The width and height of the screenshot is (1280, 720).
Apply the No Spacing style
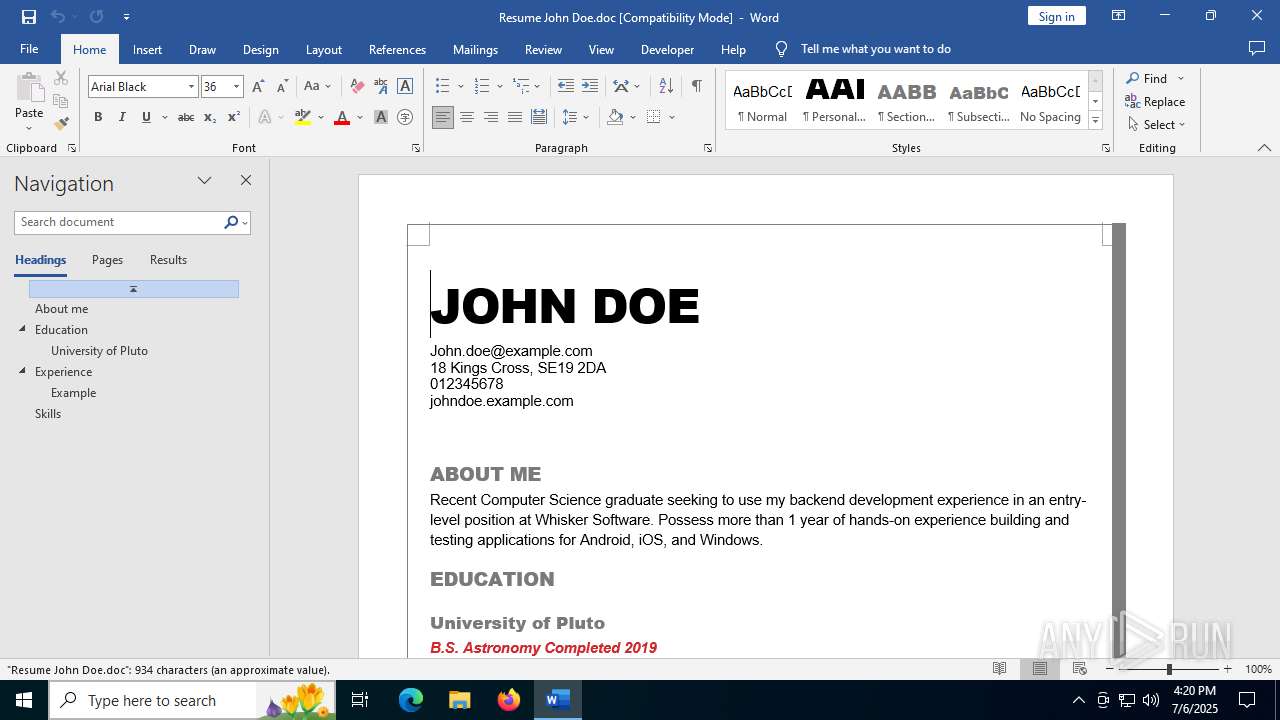(1050, 100)
